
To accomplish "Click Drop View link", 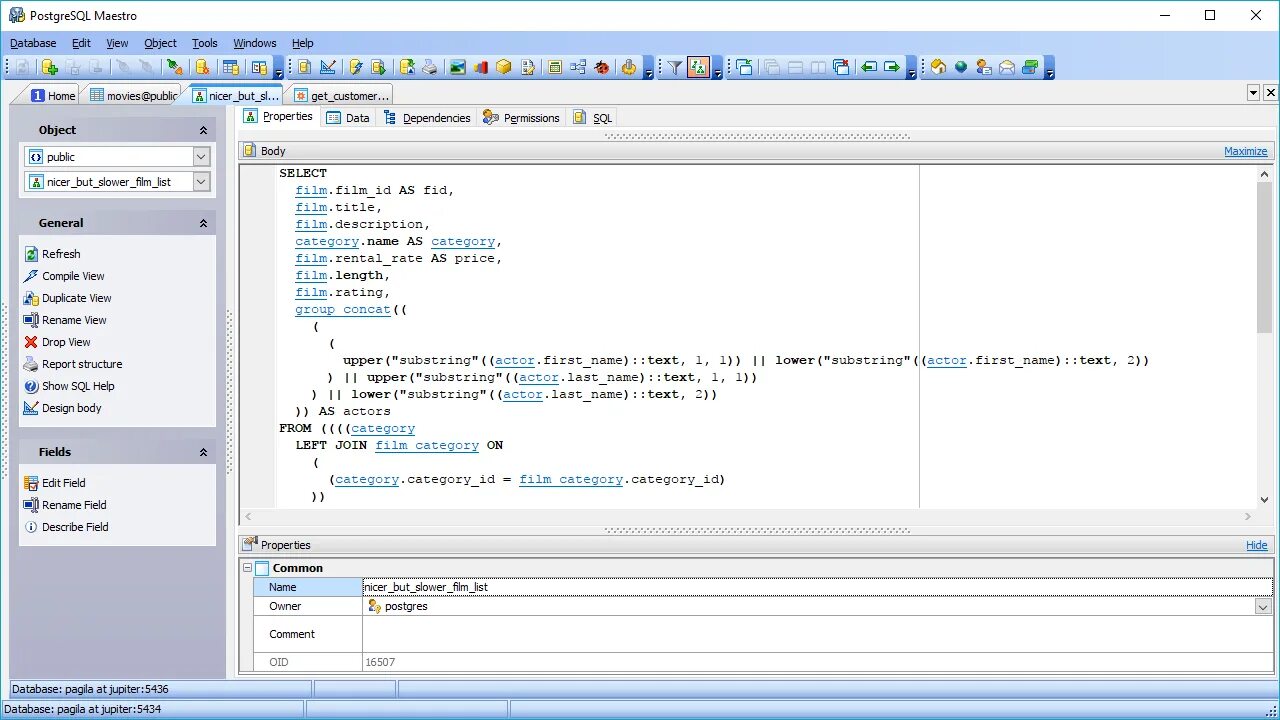I will click(x=66, y=342).
